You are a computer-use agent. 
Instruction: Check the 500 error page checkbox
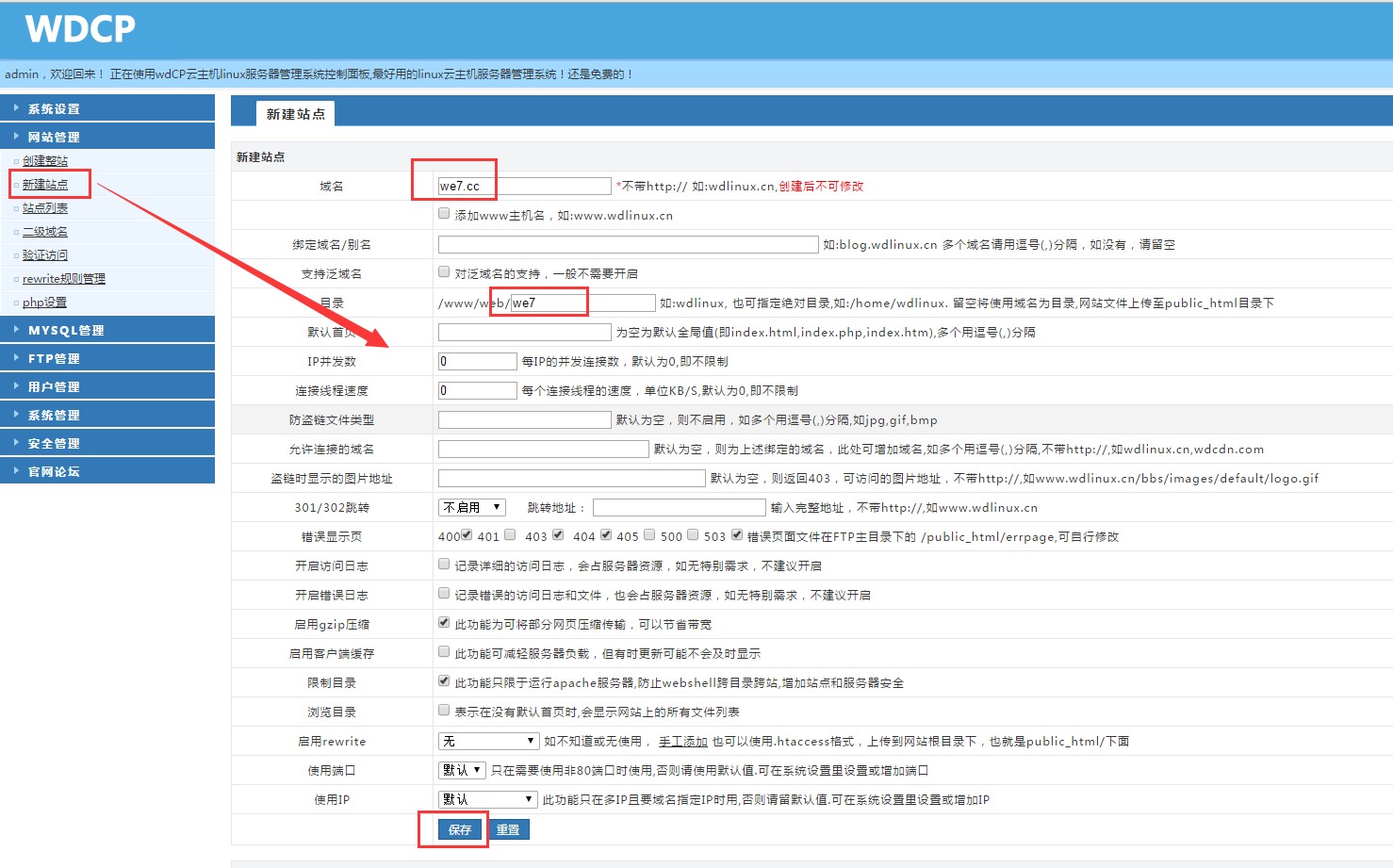(x=693, y=535)
